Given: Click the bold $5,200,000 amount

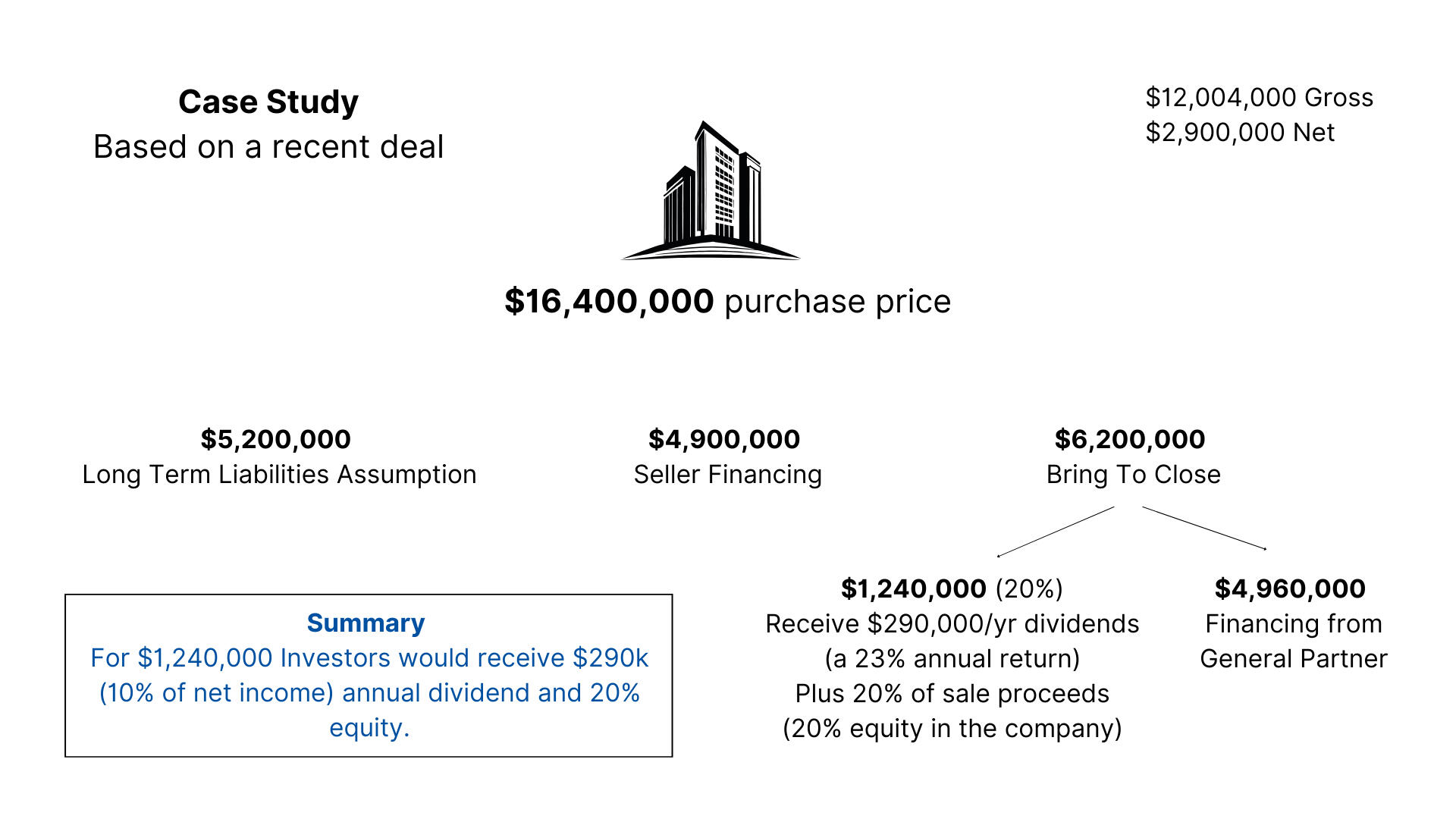Looking at the screenshot, I should click(x=276, y=439).
